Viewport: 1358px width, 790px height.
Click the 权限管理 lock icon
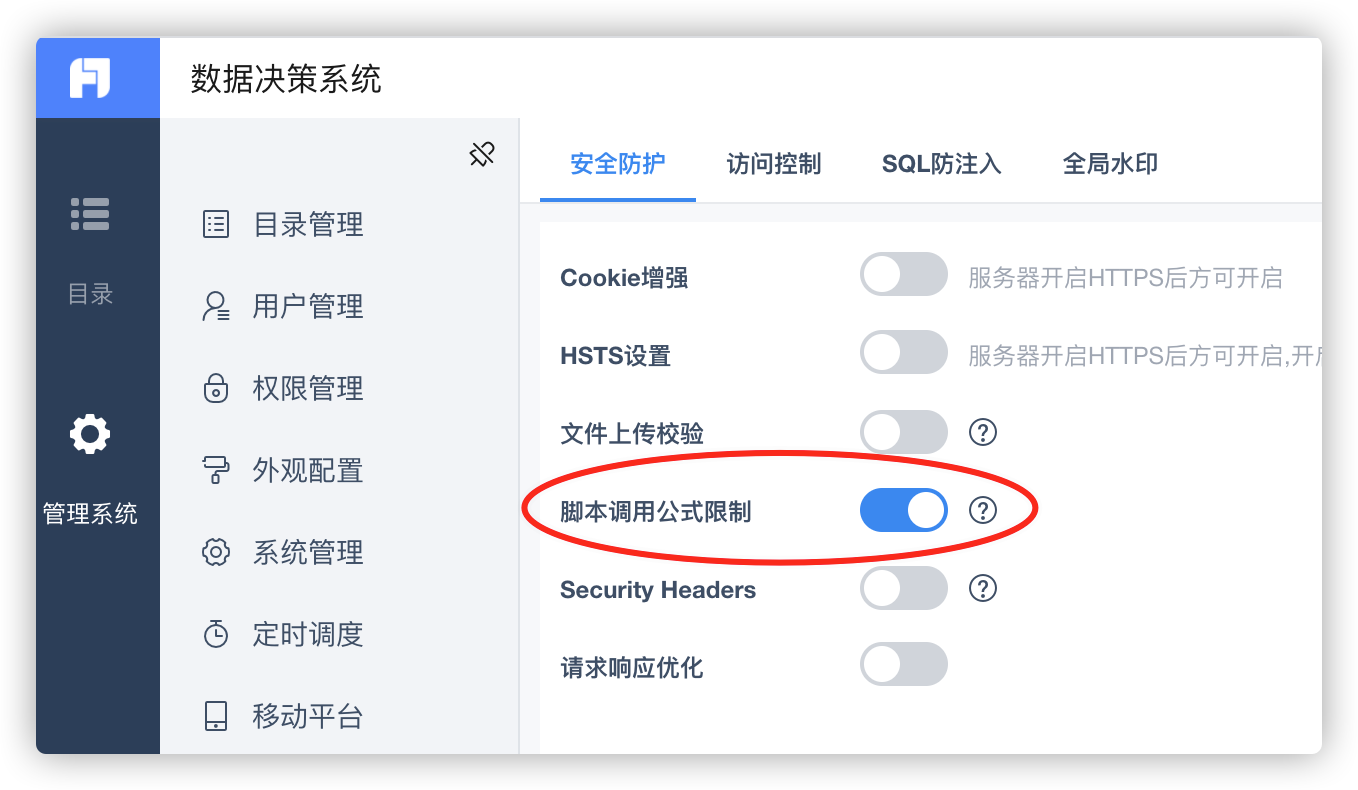coord(216,388)
